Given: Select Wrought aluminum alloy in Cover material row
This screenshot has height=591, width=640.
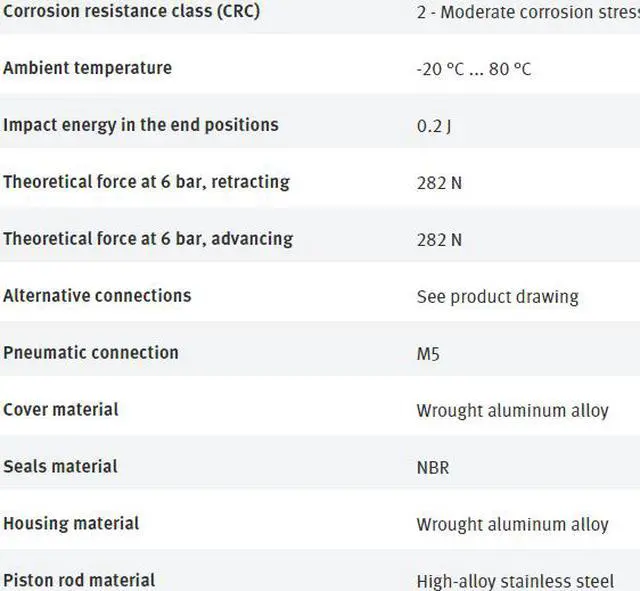Looking at the screenshot, I should click(x=512, y=411).
